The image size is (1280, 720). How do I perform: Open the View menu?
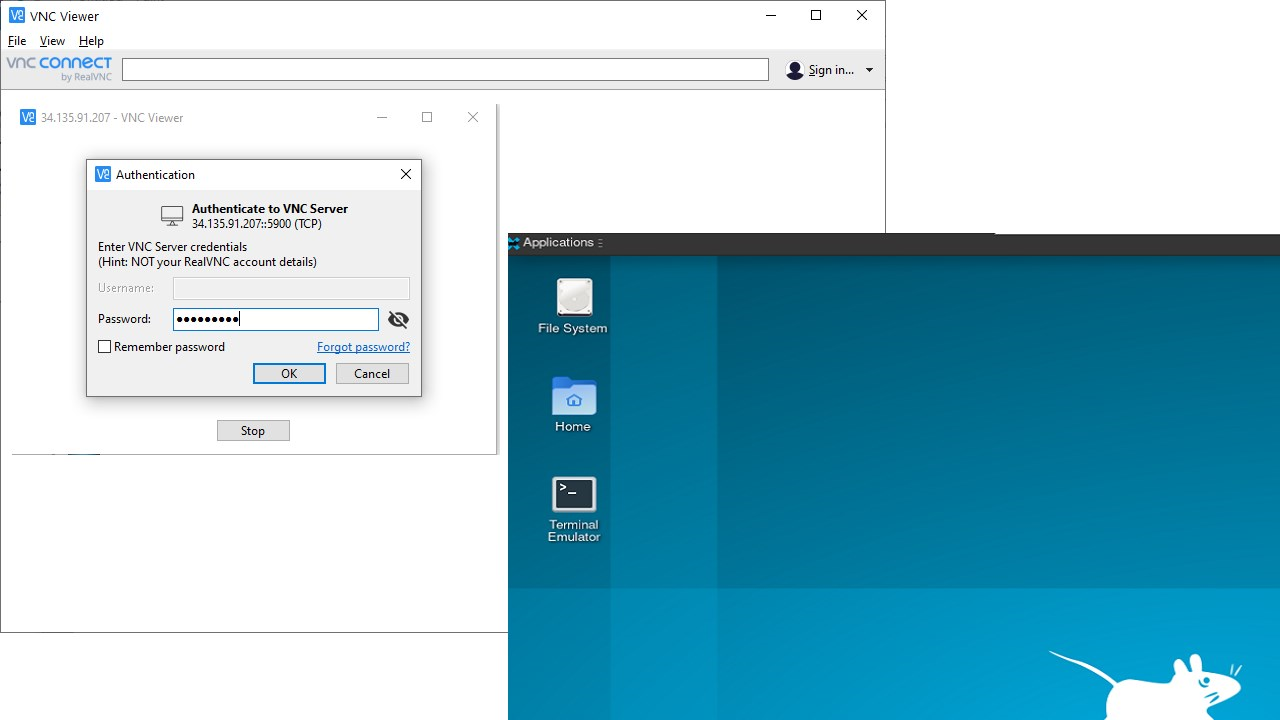coord(52,41)
